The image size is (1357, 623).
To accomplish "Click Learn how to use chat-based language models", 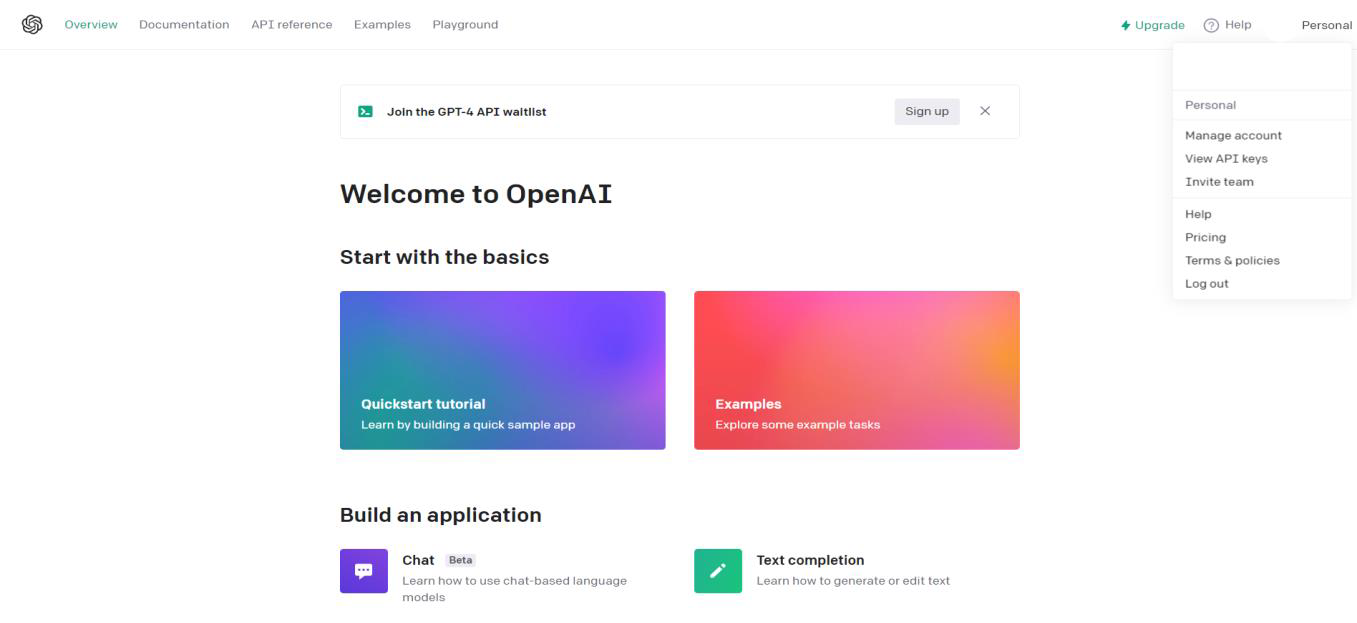I will pos(514,589).
